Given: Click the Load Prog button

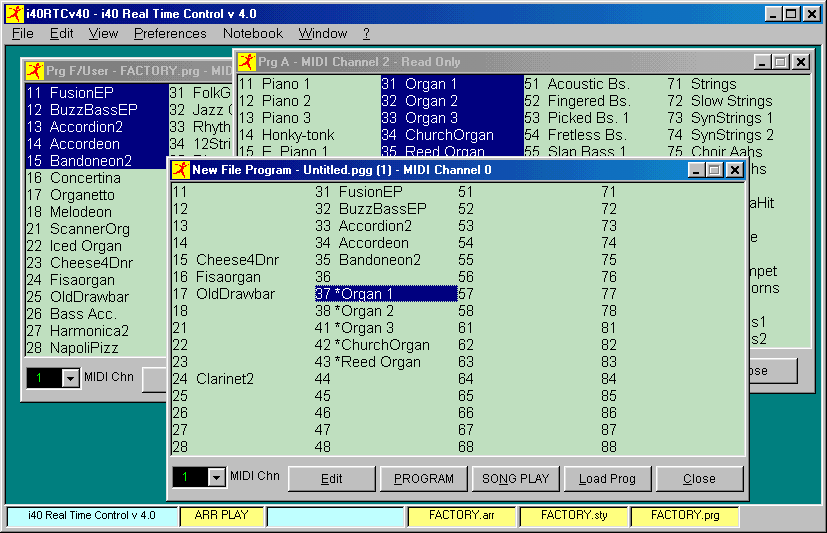Looking at the screenshot, I should (607, 479).
